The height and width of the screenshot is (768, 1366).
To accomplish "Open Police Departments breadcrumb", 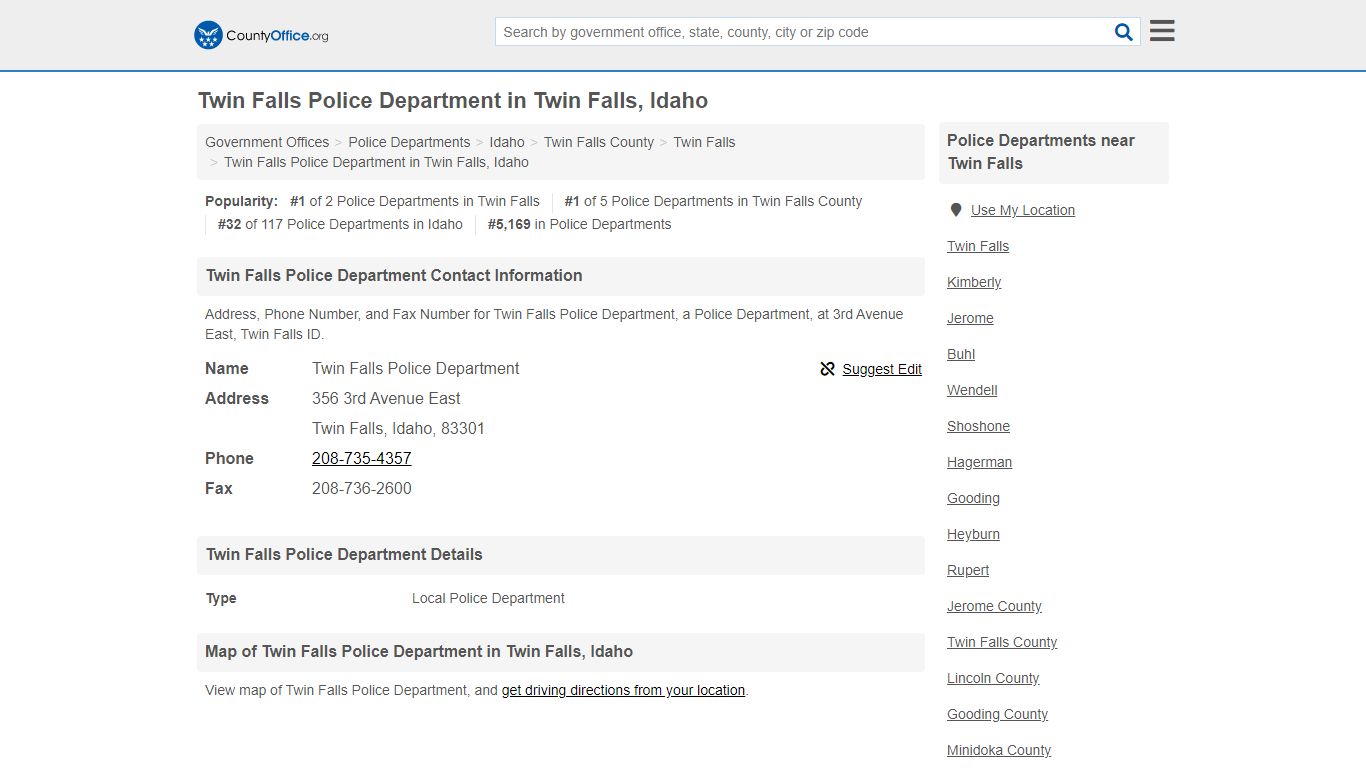I will coord(409,142).
